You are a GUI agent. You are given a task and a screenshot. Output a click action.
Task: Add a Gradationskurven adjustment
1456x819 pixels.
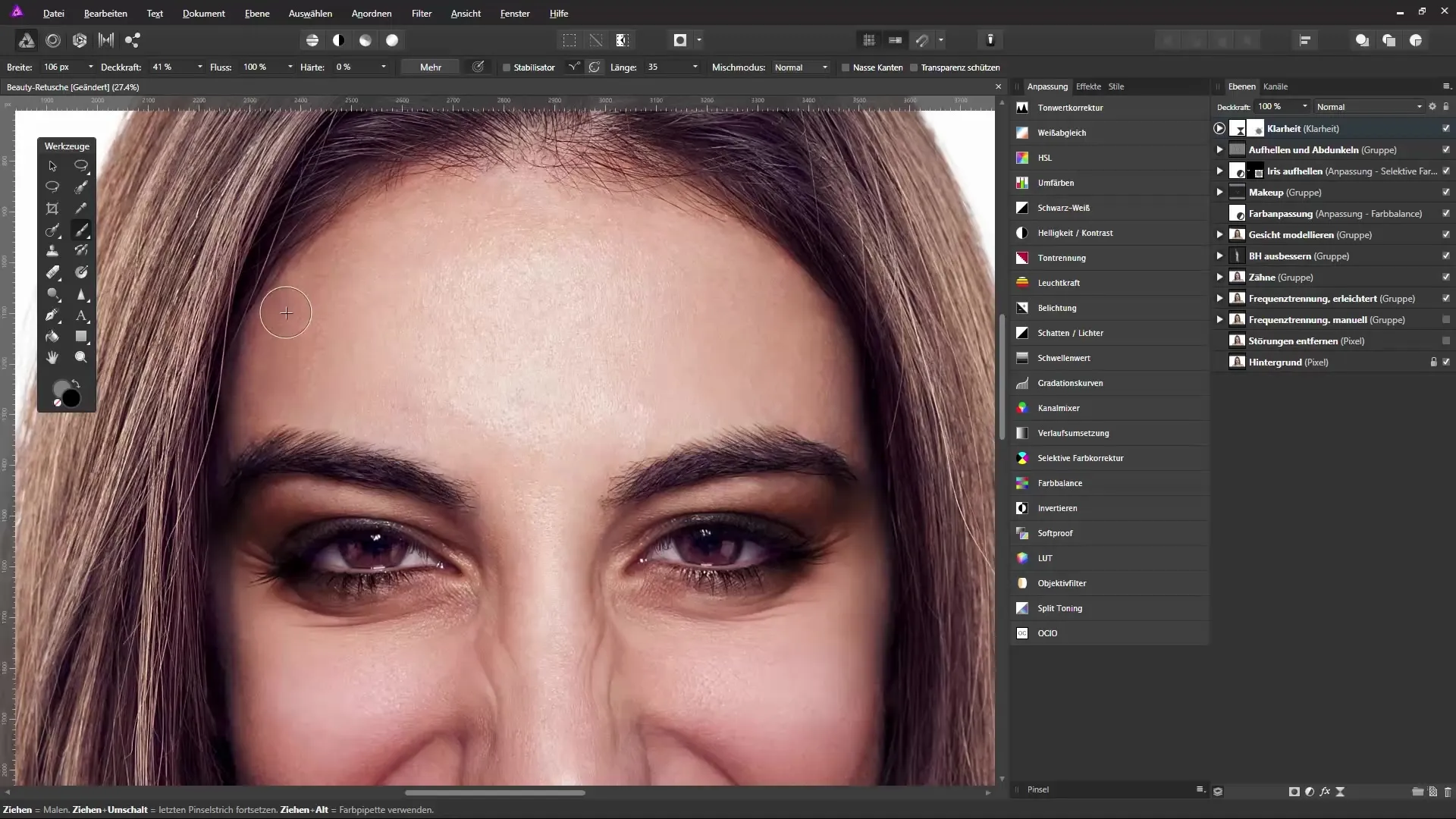point(1110,383)
